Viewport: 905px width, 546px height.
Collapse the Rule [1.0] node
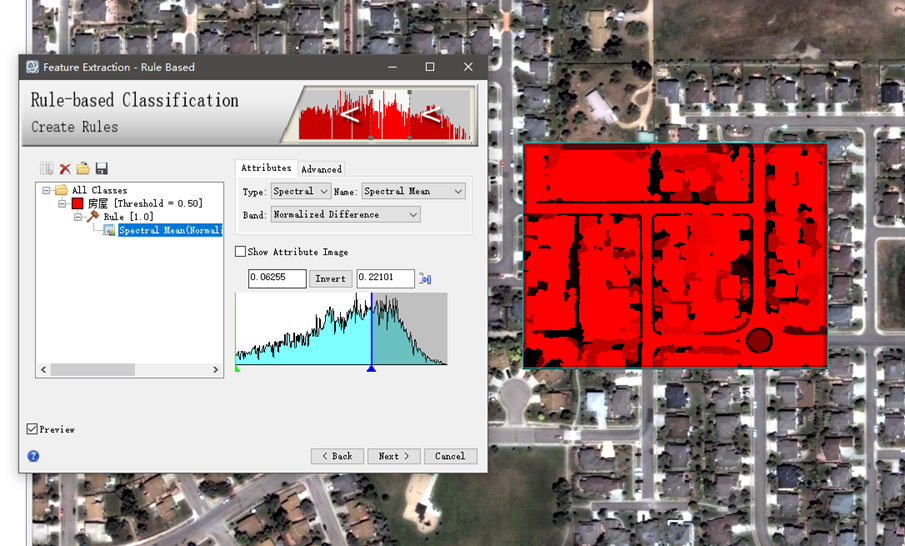point(78,217)
